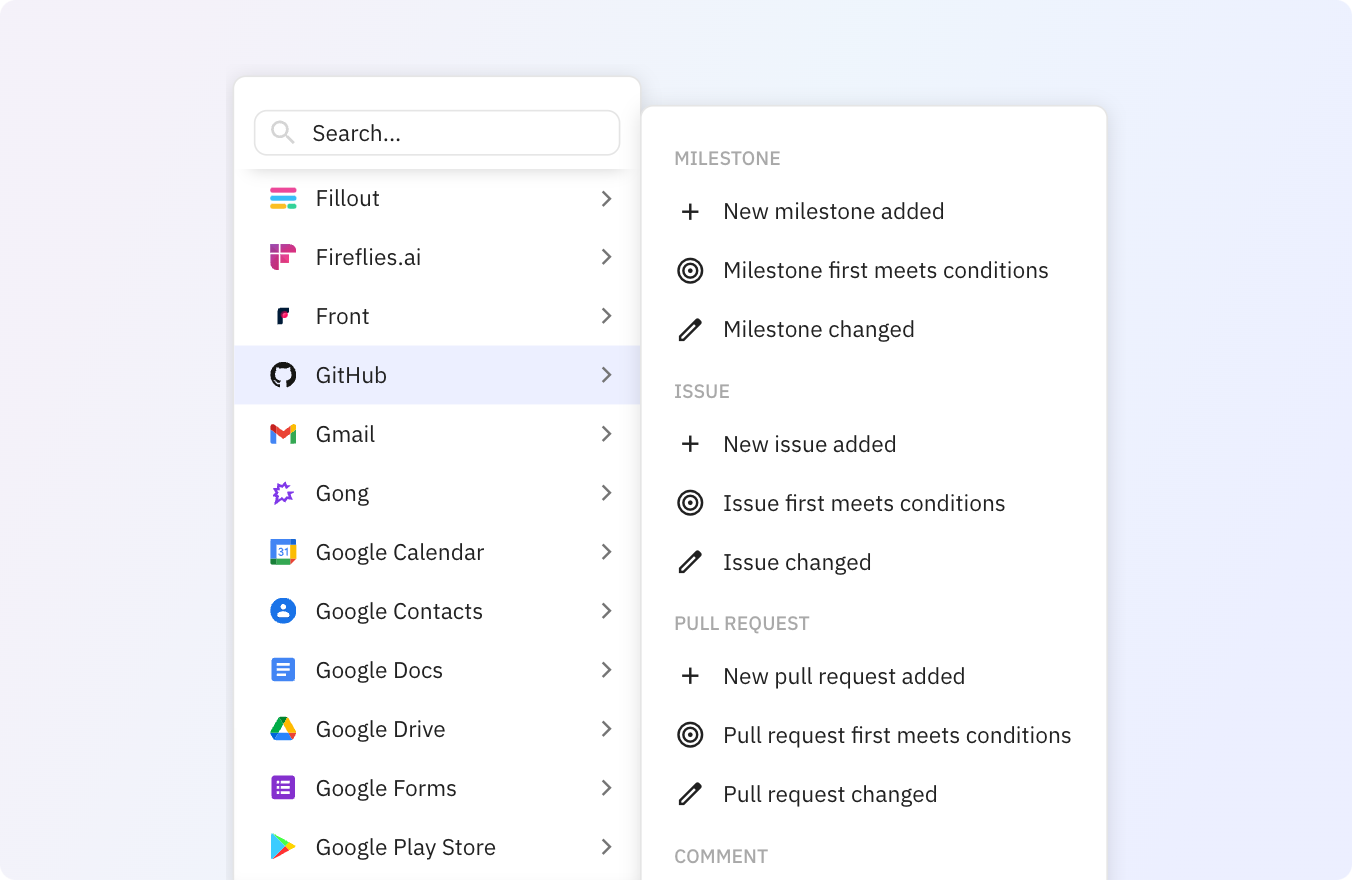Click pencil icon beside Milestone changed
Screen dimensions: 1352x880
click(690, 330)
